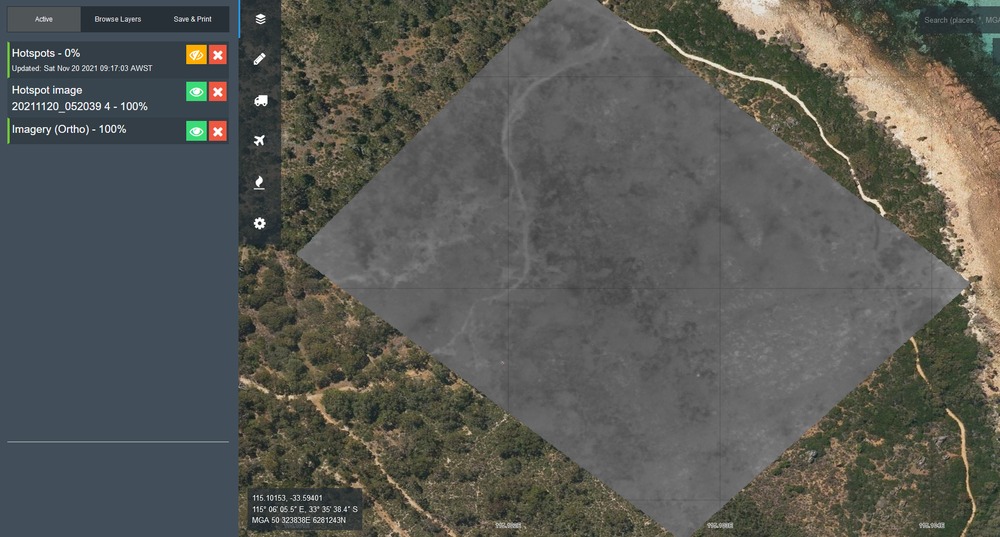Select the Imagery (Ortho) - 100% layer label
Screen dimensions: 1000x537
[x=69, y=130]
